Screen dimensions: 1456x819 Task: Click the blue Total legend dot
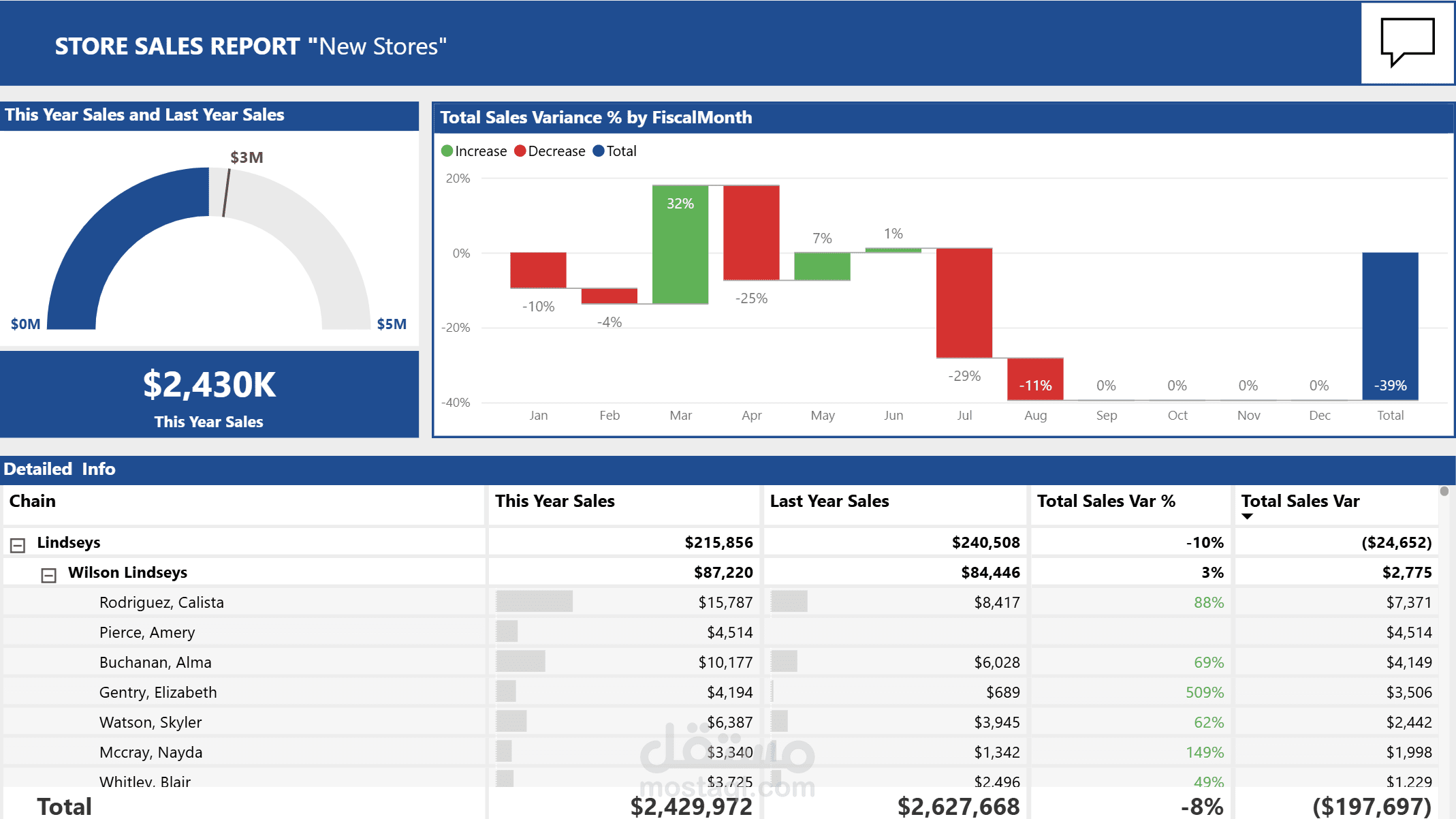[599, 151]
